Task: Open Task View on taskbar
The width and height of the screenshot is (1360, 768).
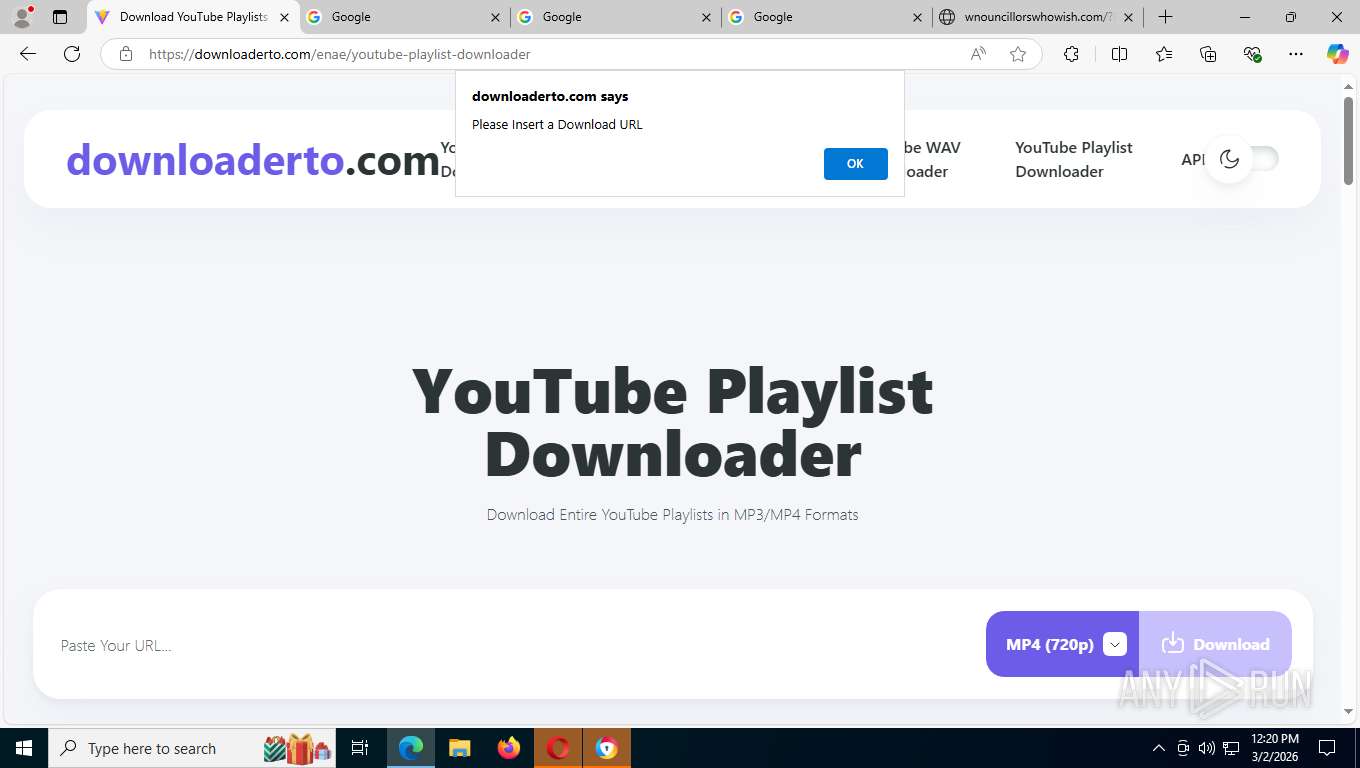Action: tap(360, 748)
